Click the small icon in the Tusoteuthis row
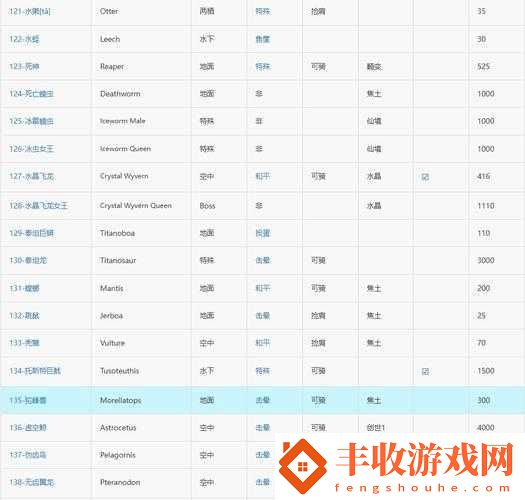This screenshot has width=525, height=500. click(425, 371)
